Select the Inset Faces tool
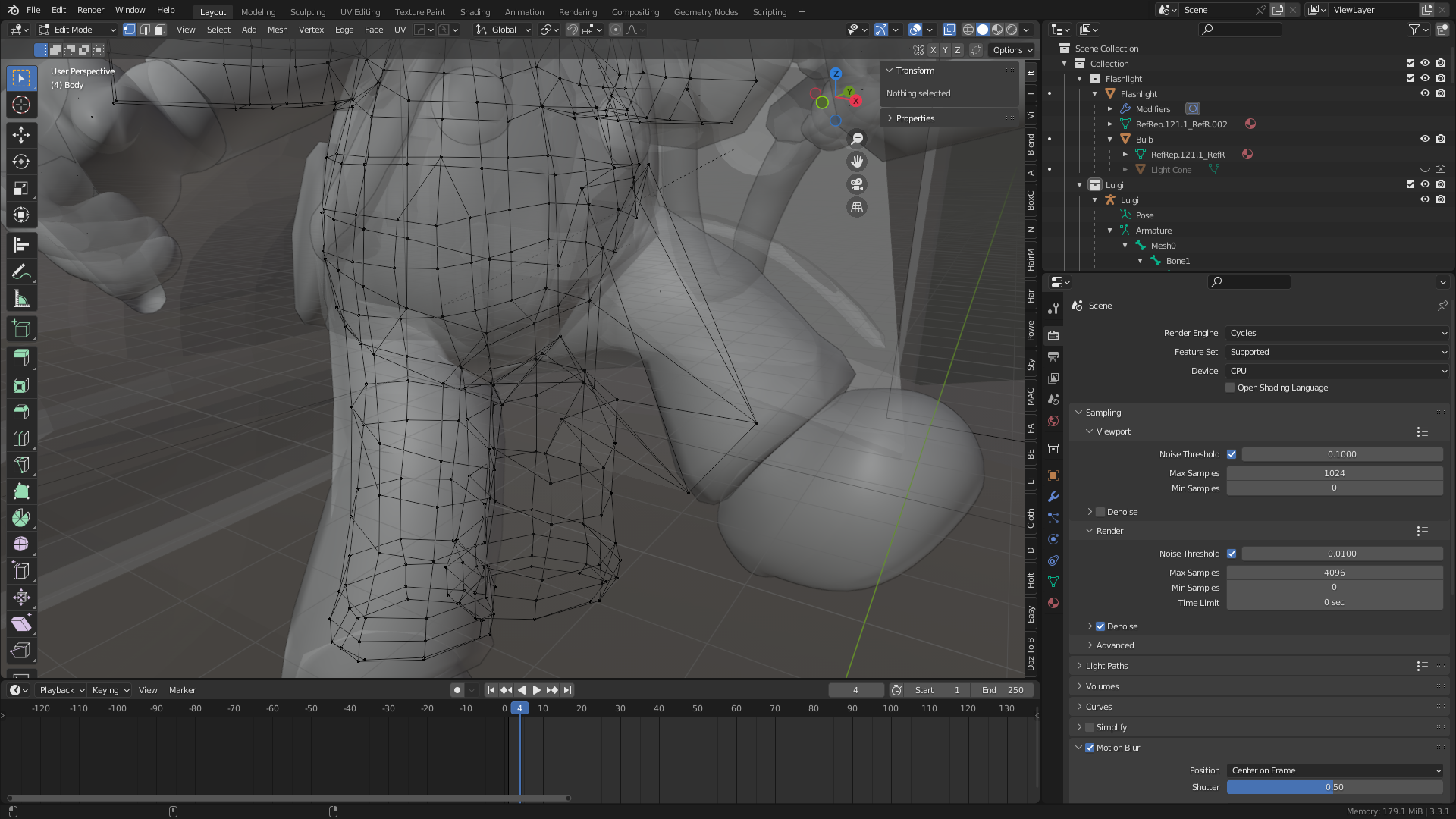This screenshot has width=1456, height=819. [x=21, y=385]
